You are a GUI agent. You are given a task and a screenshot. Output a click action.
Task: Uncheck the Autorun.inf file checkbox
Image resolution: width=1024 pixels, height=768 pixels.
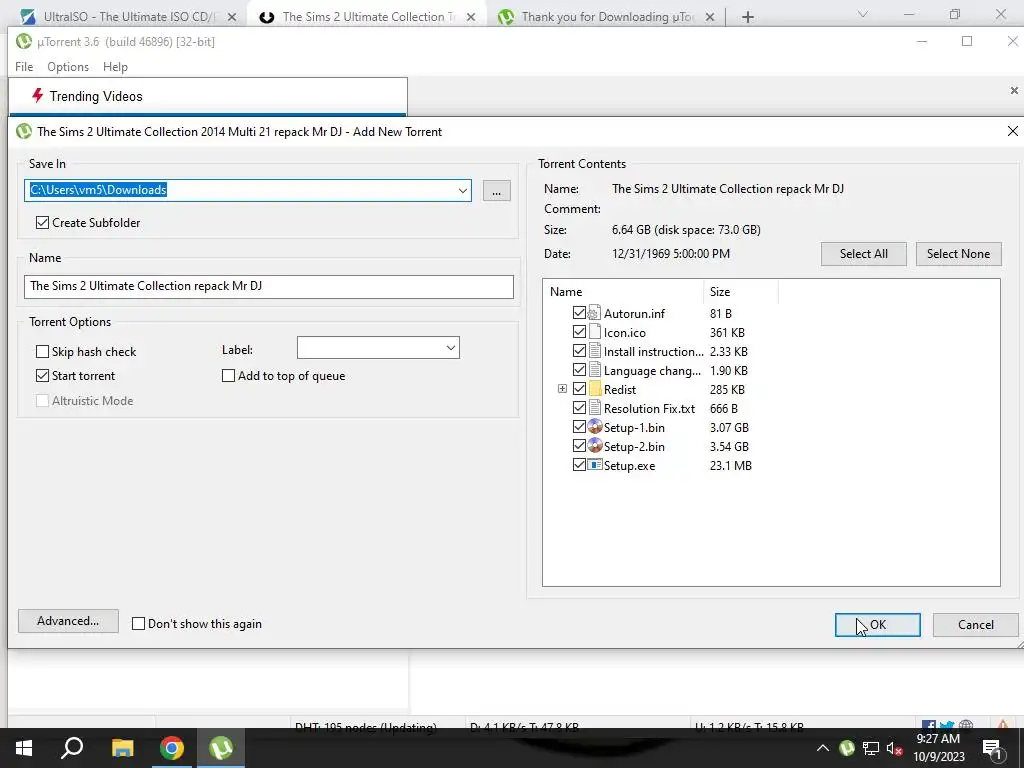tap(579, 313)
